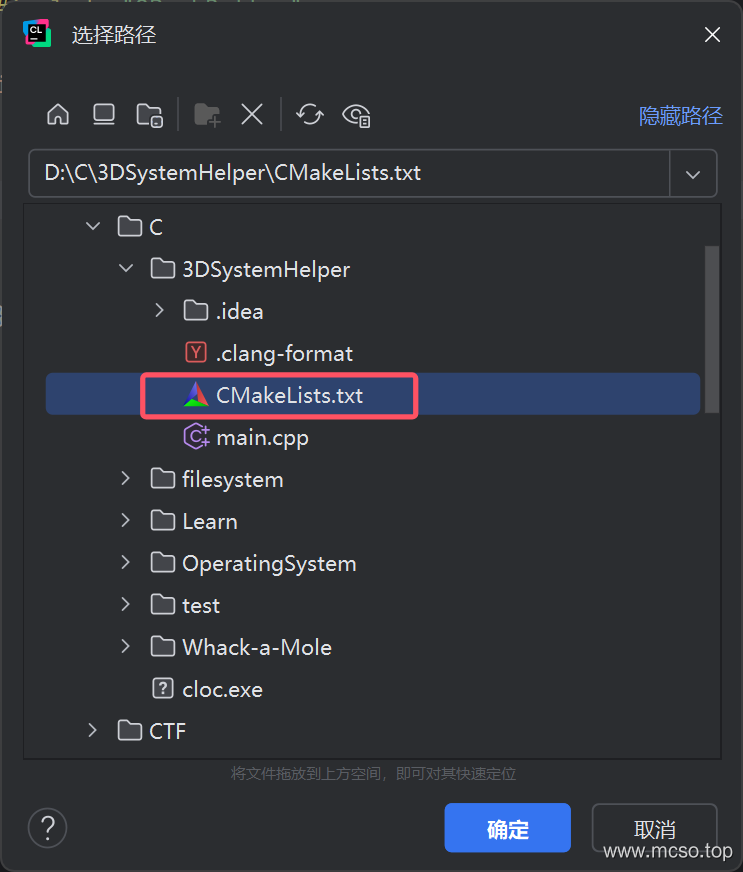Click the refresh toolbar icon
Screen dimensions: 743x872
click(x=310, y=115)
